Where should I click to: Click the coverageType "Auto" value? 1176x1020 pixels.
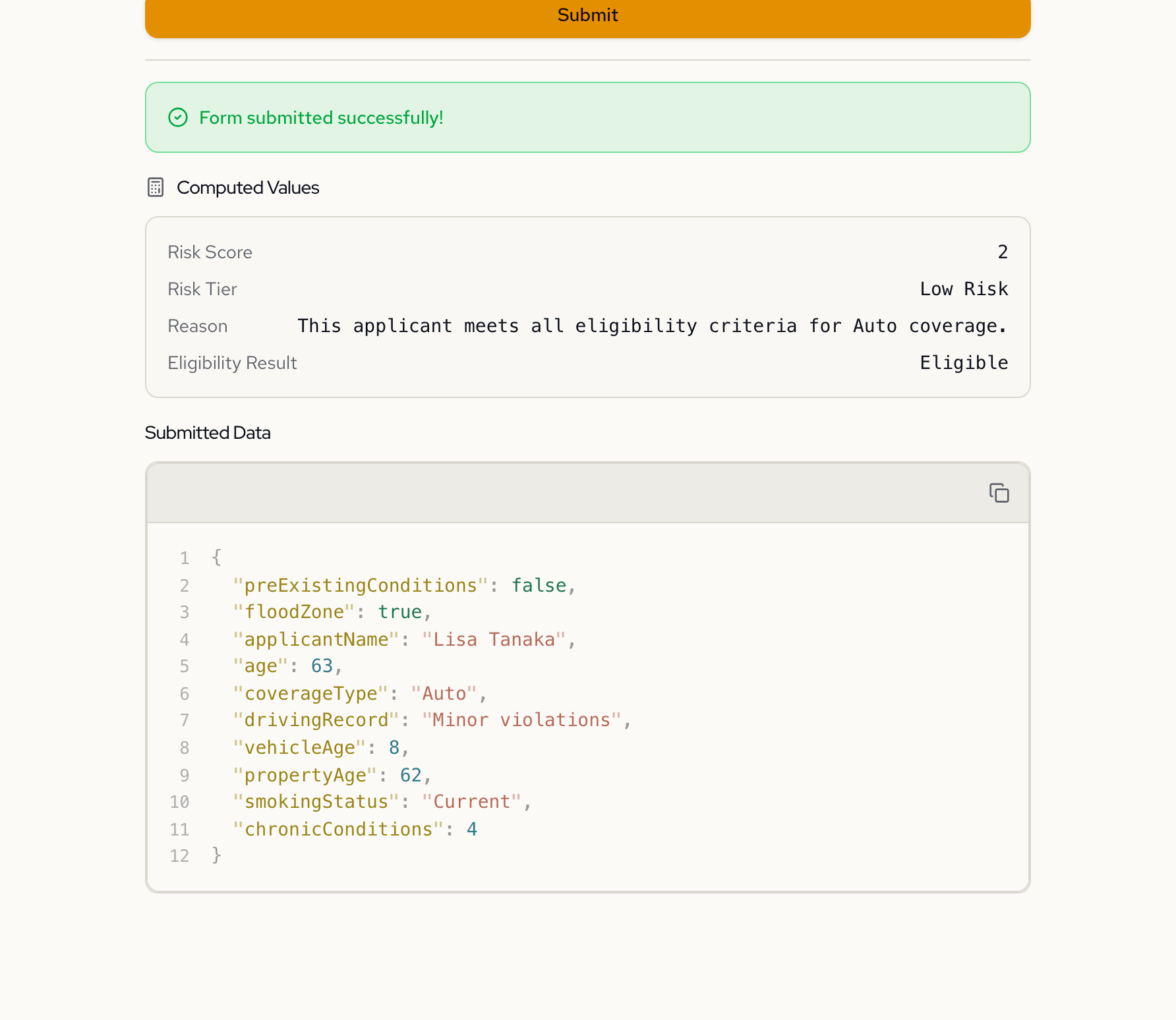pyautogui.click(x=444, y=694)
